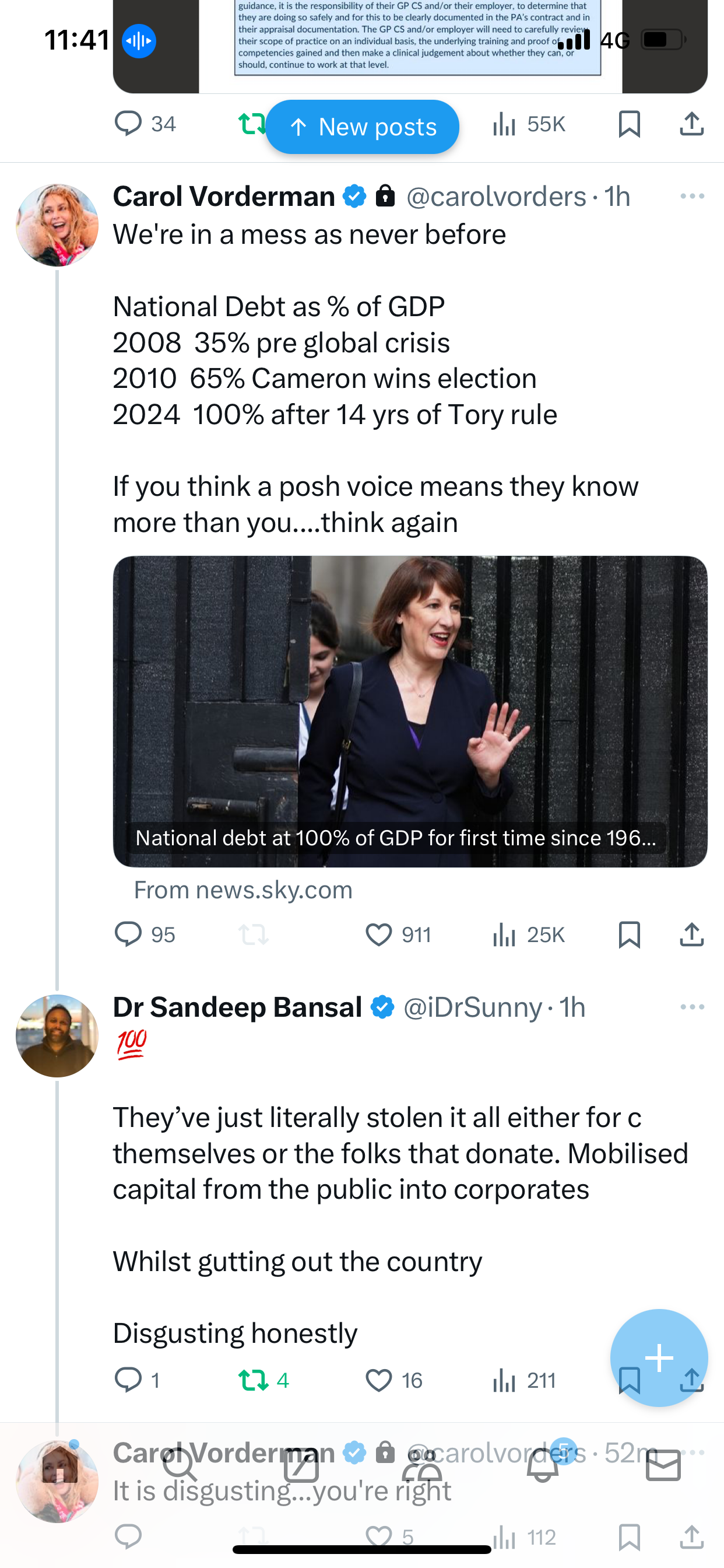This screenshot has width=724, height=1568.
Task: Reply to Dr Sandeep Bansal's post
Action: (x=138, y=1380)
